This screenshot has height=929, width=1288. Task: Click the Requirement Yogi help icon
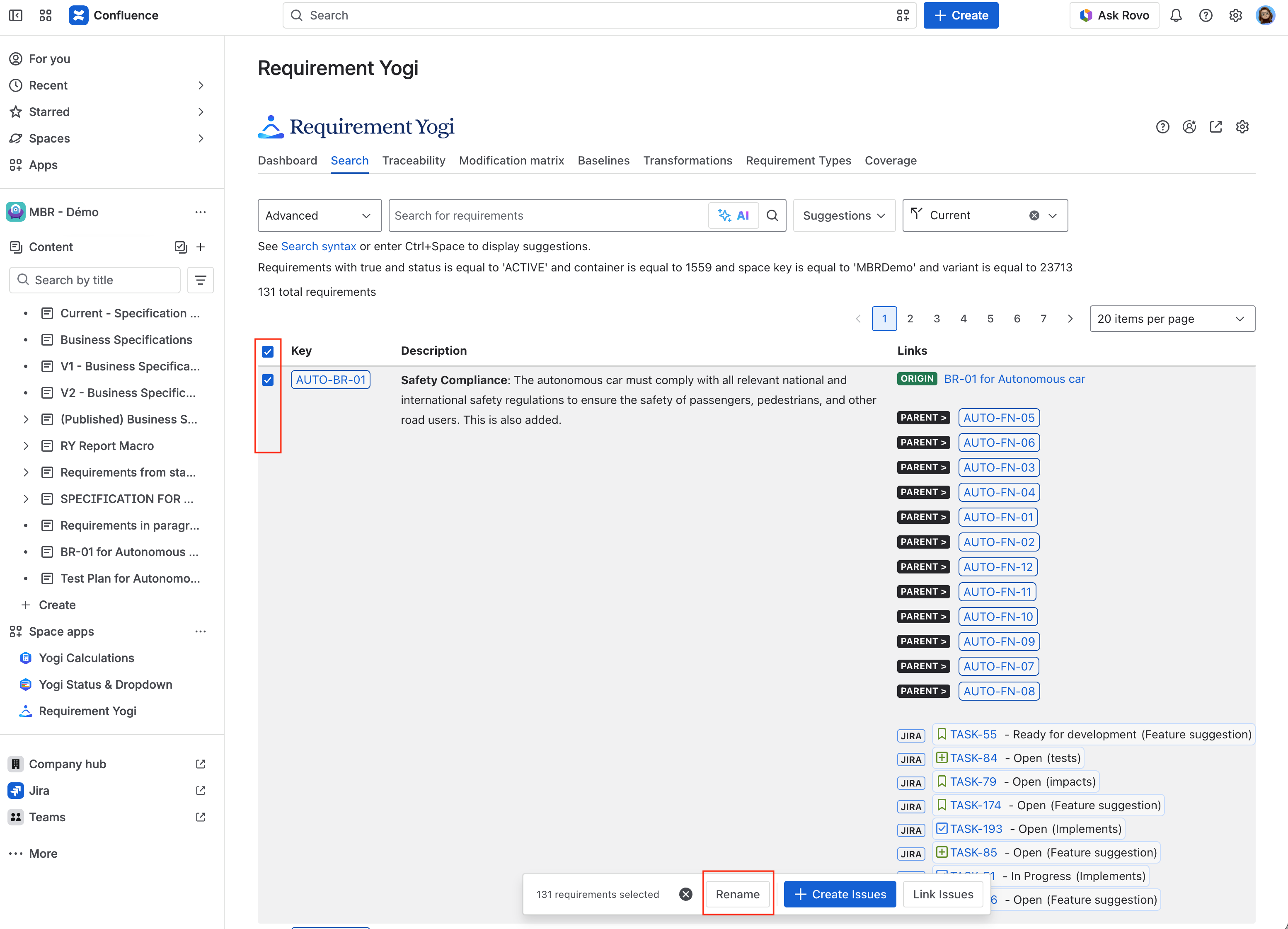(x=1162, y=127)
